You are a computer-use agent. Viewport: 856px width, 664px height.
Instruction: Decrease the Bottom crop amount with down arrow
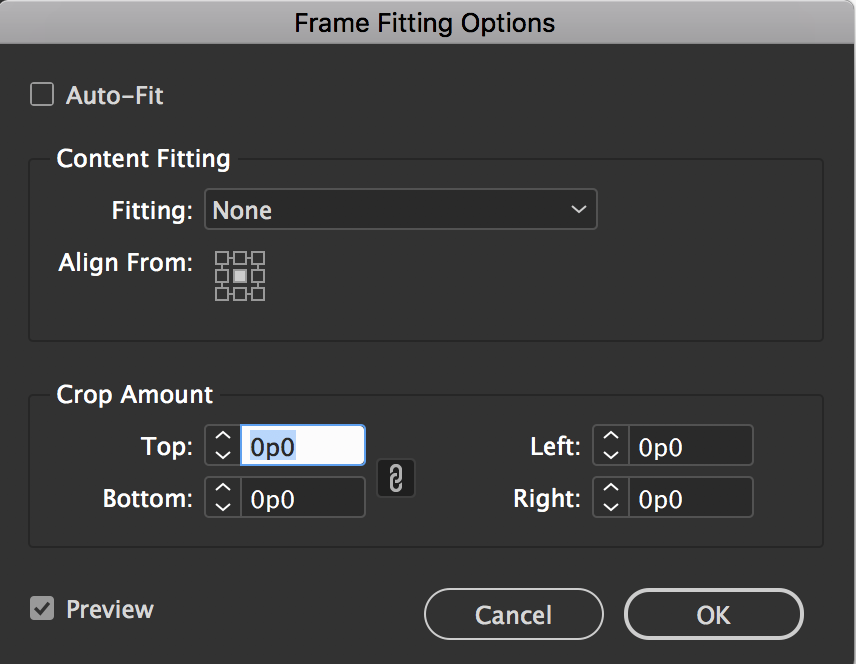coord(223,505)
